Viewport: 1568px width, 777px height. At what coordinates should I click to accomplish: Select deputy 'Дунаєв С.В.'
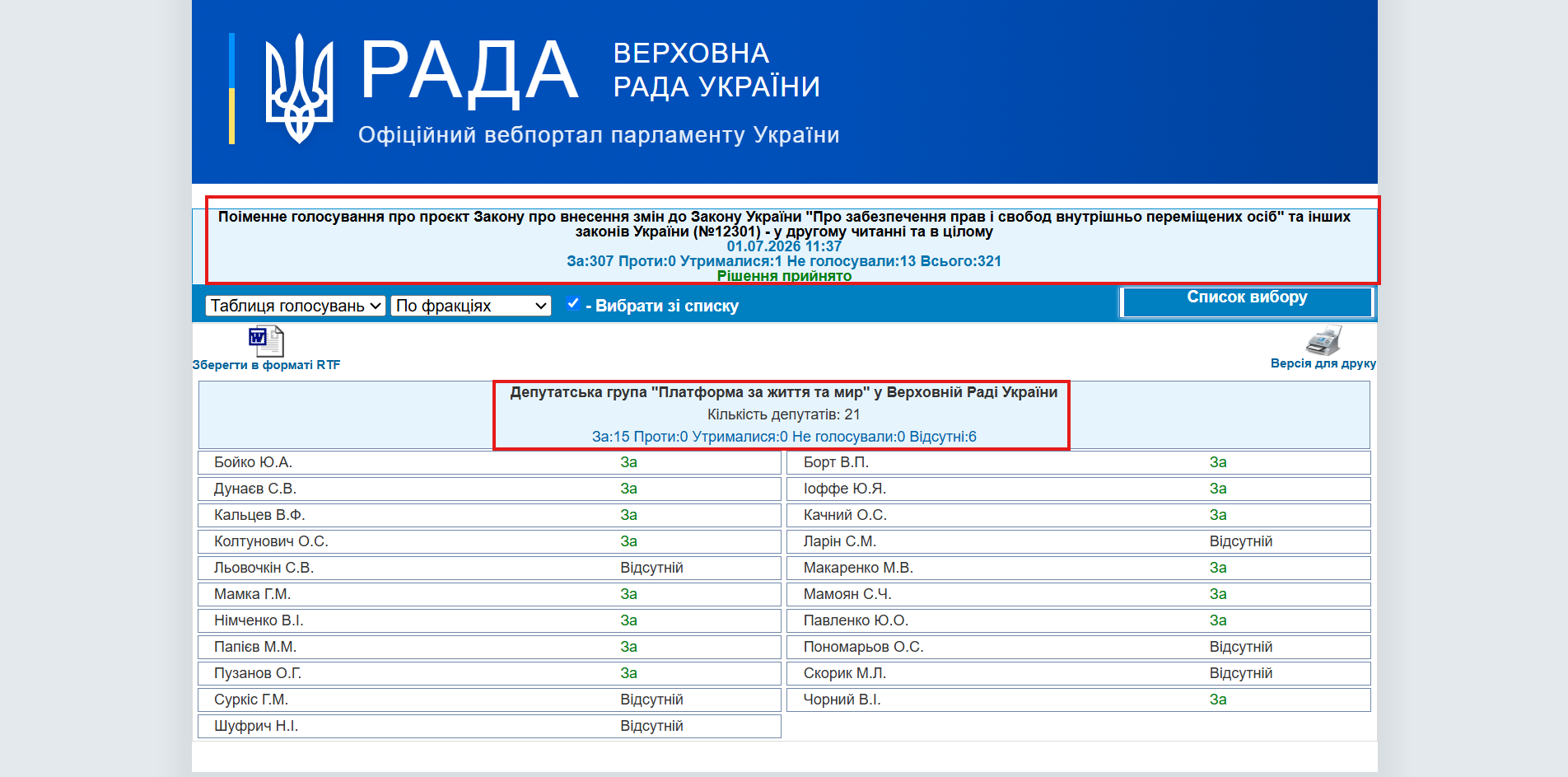point(255,489)
